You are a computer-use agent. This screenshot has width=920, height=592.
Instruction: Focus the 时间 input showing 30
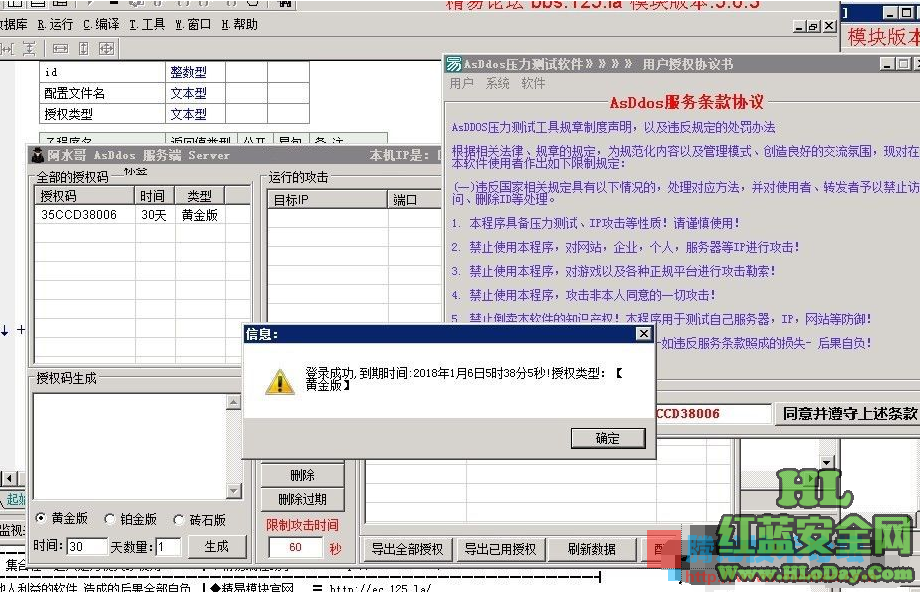tap(87, 547)
